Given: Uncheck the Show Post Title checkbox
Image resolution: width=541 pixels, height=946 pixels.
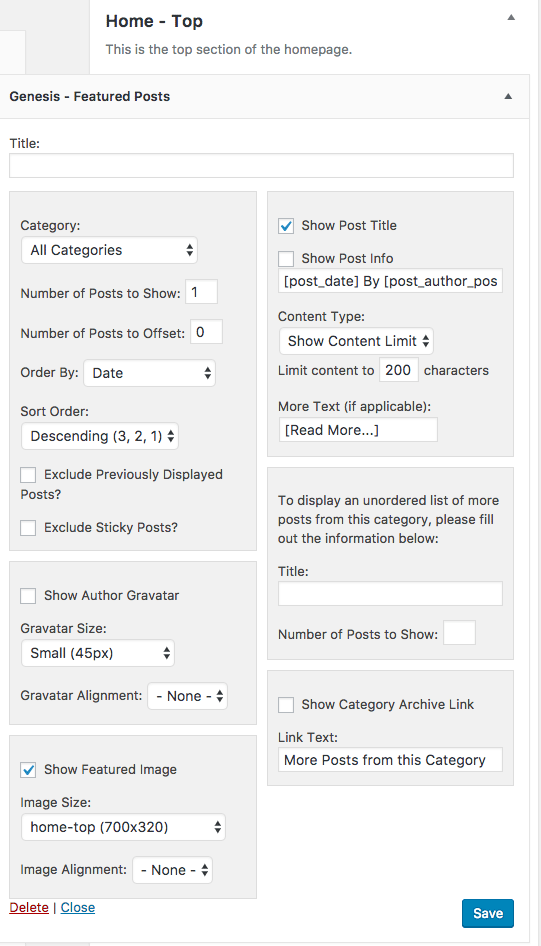Looking at the screenshot, I should (286, 226).
